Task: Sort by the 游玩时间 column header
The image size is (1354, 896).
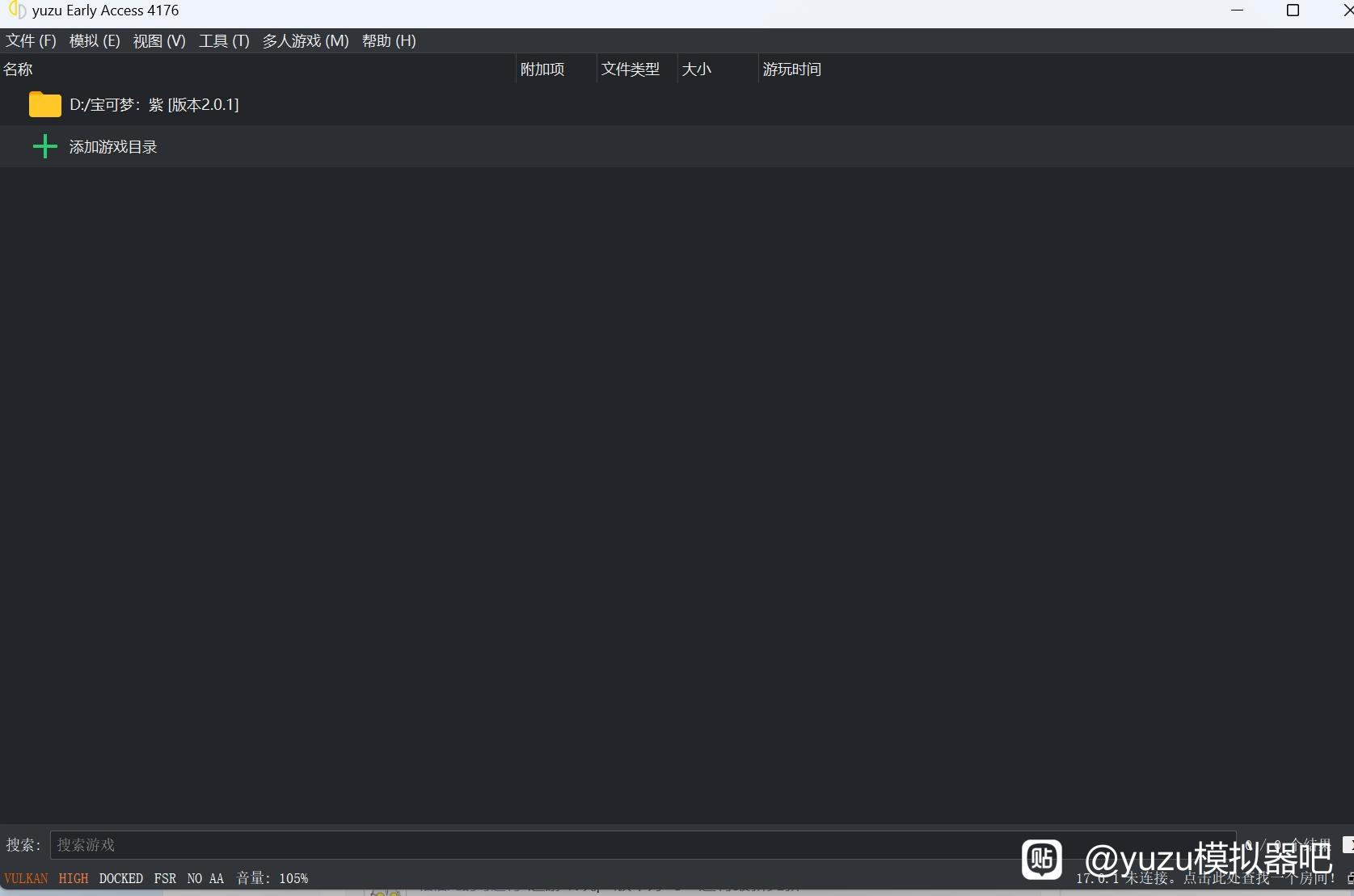Action: [792, 69]
